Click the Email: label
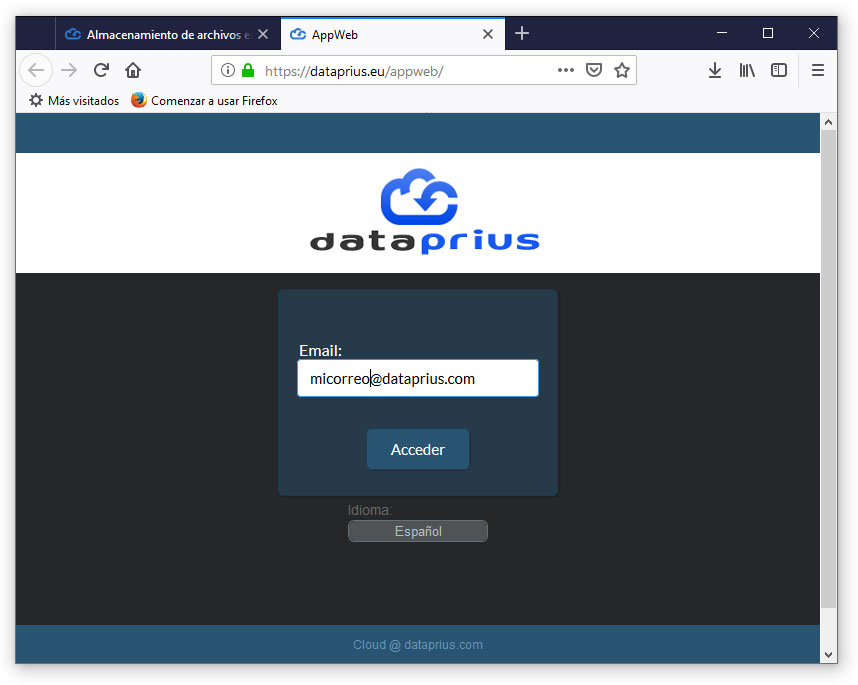Screen dimensions: 858x685 [320, 351]
